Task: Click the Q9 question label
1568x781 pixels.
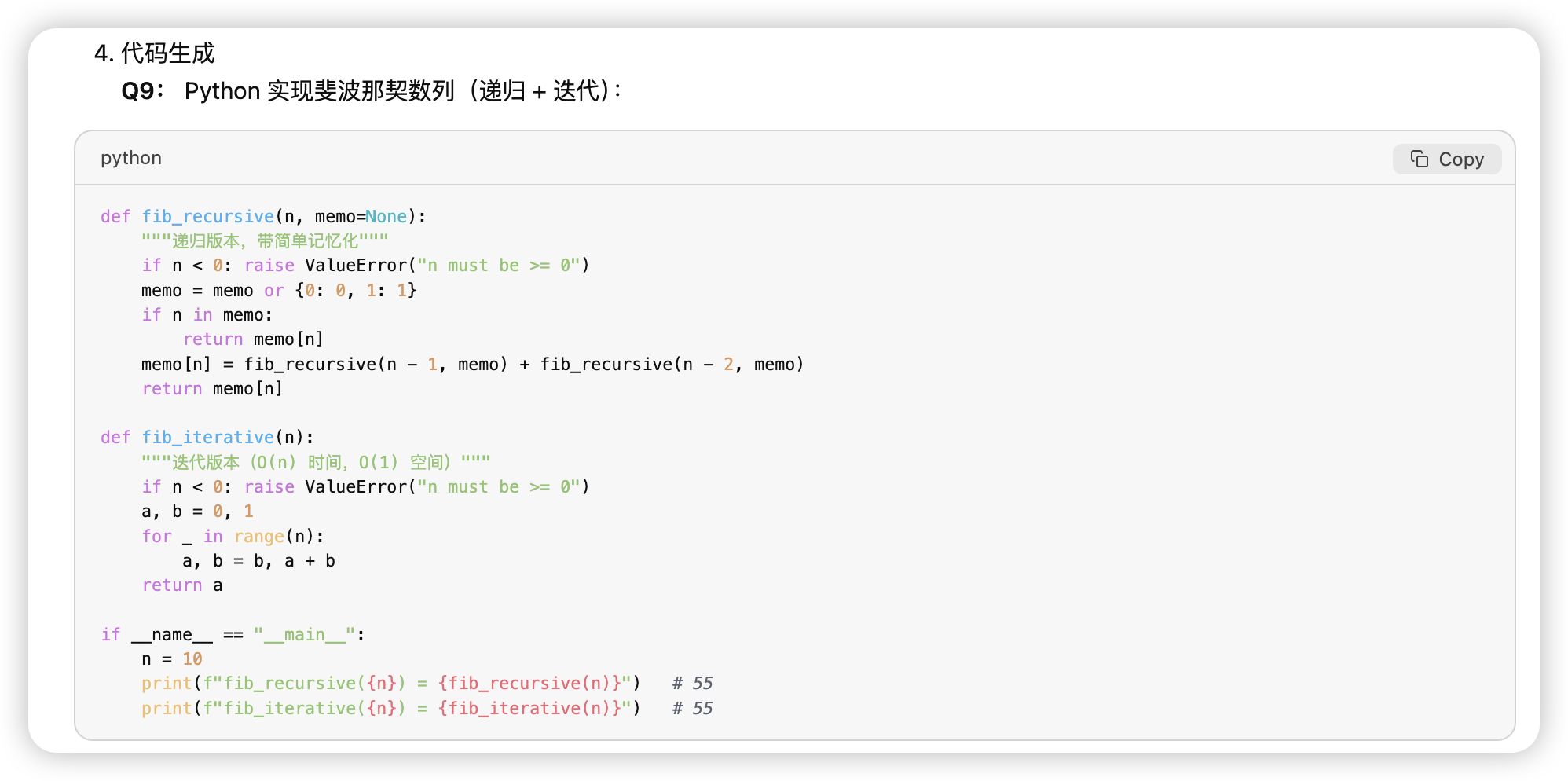Action: (x=143, y=91)
